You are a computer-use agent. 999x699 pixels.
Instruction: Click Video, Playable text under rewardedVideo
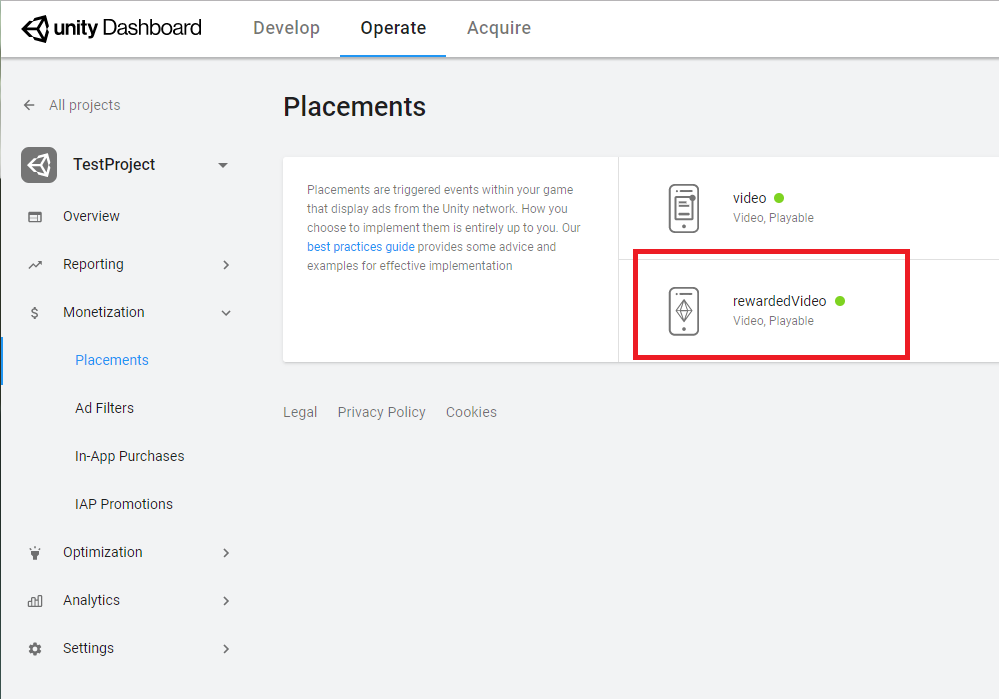(x=773, y=321)
